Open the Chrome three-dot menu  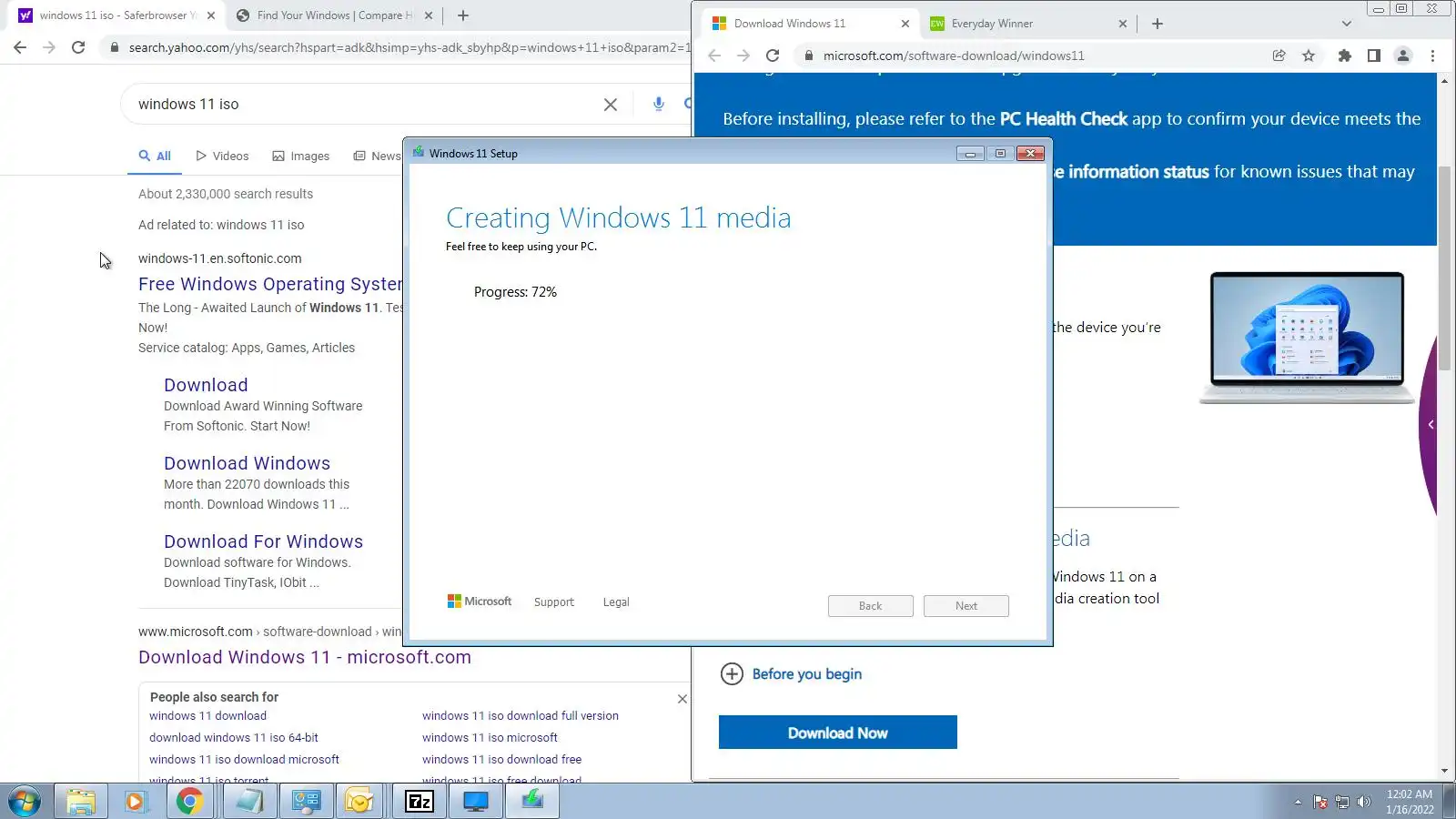click(1432, 56)
